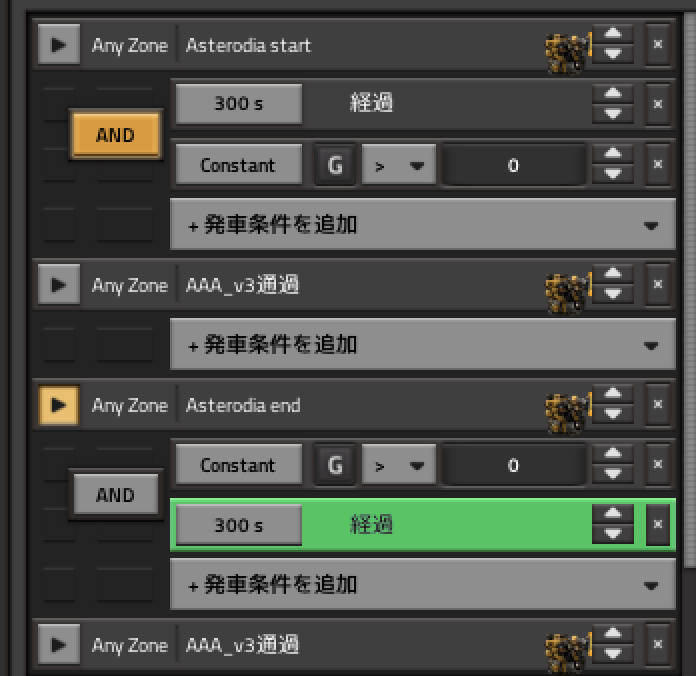The image size is (696, 676).
Task: Select the G signal icon under Asterodia start
Action: click(x=335, y=165)
